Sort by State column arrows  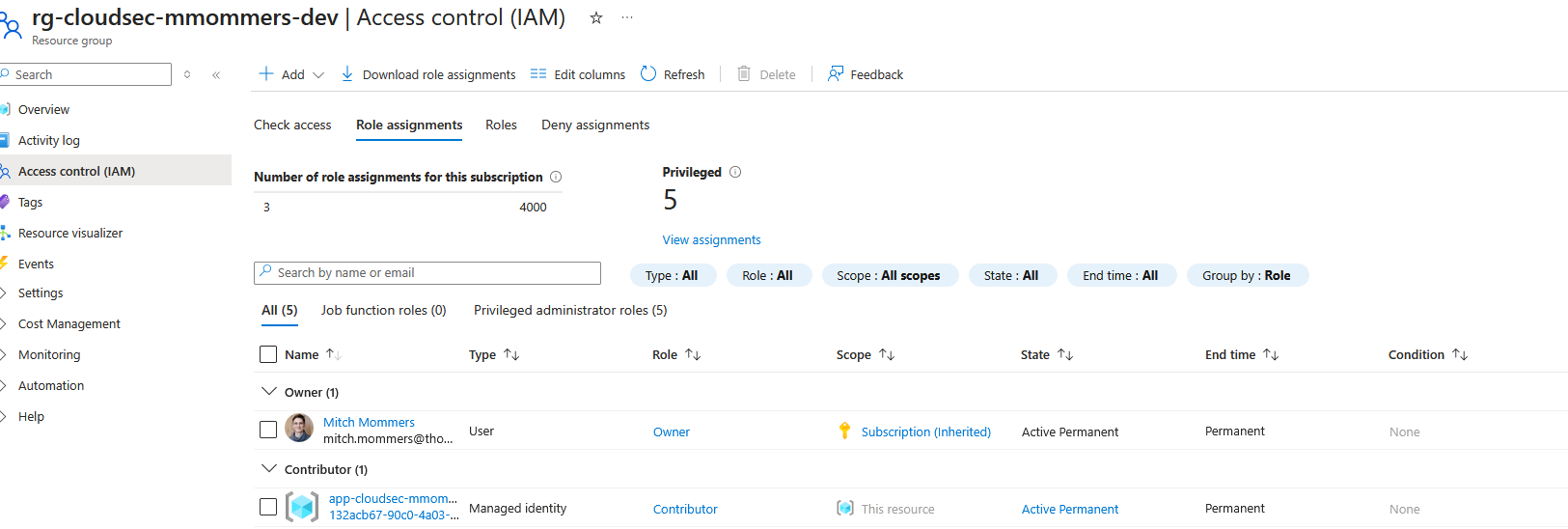pos(1065,354)
